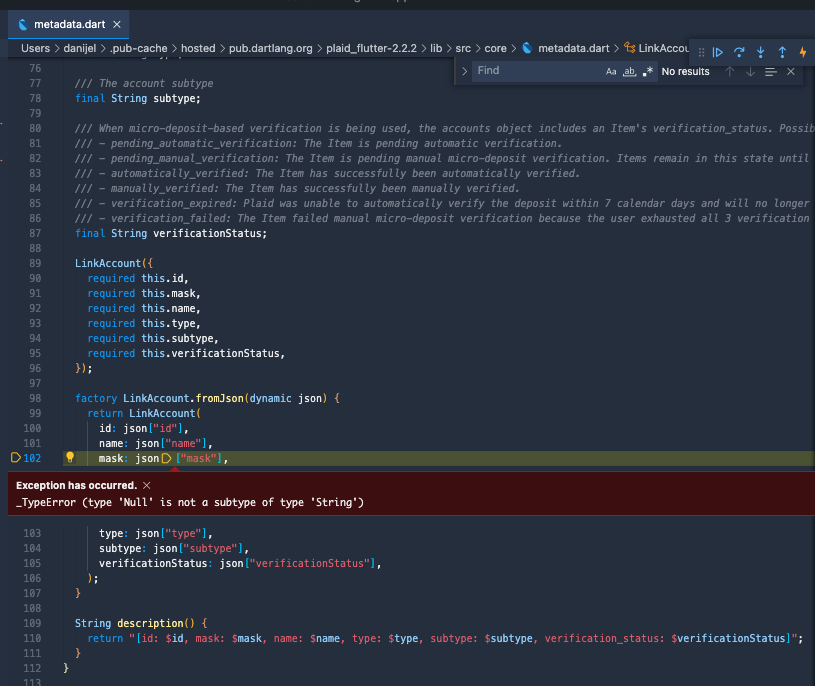Viewport: 815px width, 686px height.
Task: Go to next match in Find
Action: coord(750,72)
